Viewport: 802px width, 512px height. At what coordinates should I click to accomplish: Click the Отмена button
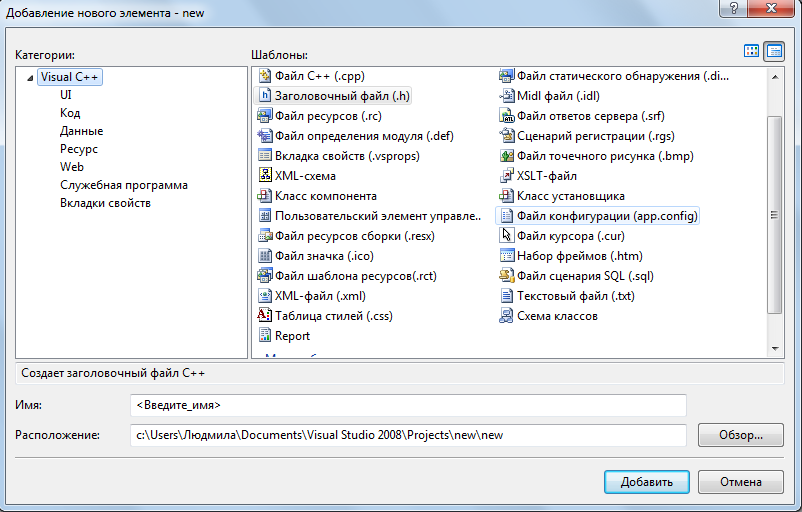(x=741, y=482)
